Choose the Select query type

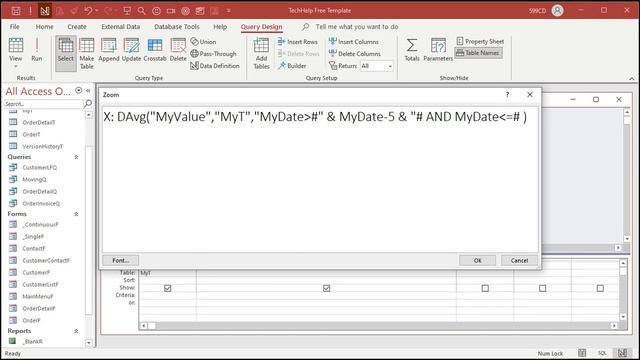[x=66, y=53]
